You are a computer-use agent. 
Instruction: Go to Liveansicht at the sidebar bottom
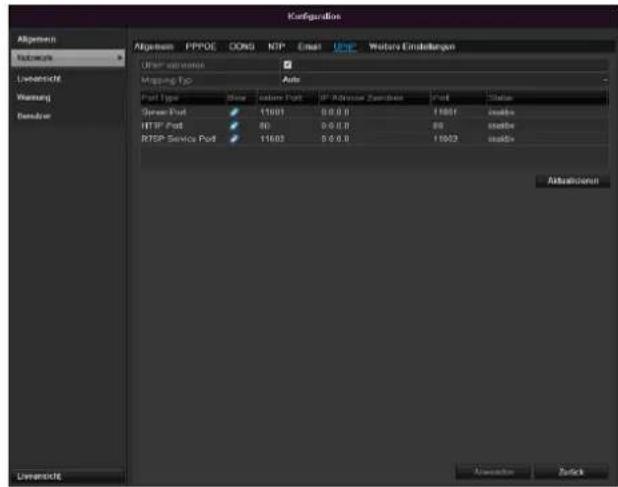68,476
